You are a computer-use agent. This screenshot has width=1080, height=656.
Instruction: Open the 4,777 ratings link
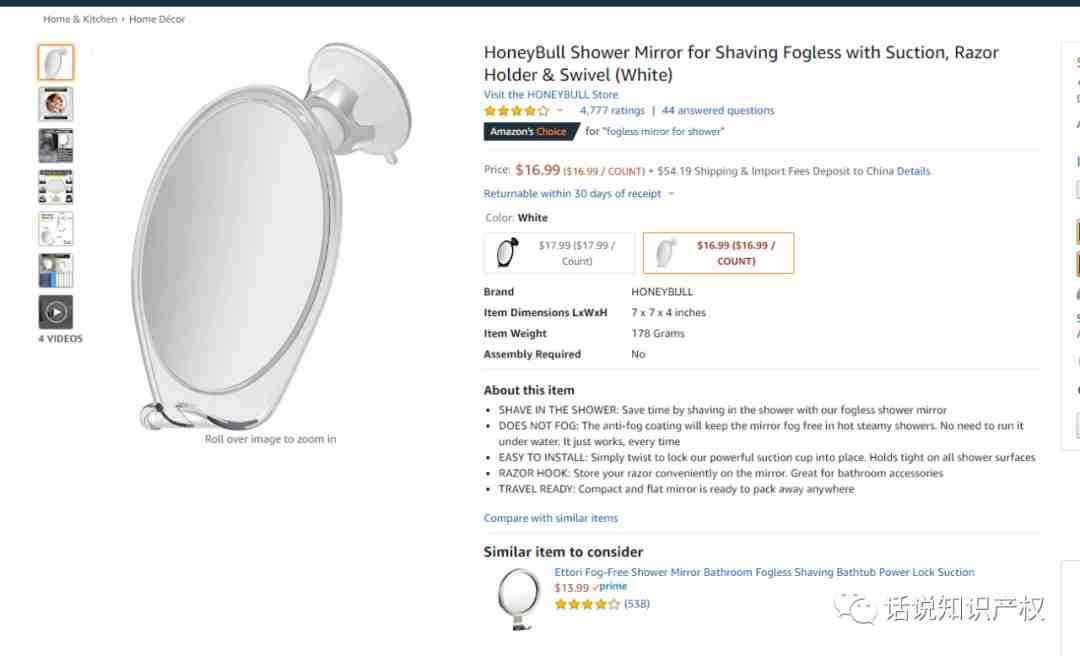[612, 110]
